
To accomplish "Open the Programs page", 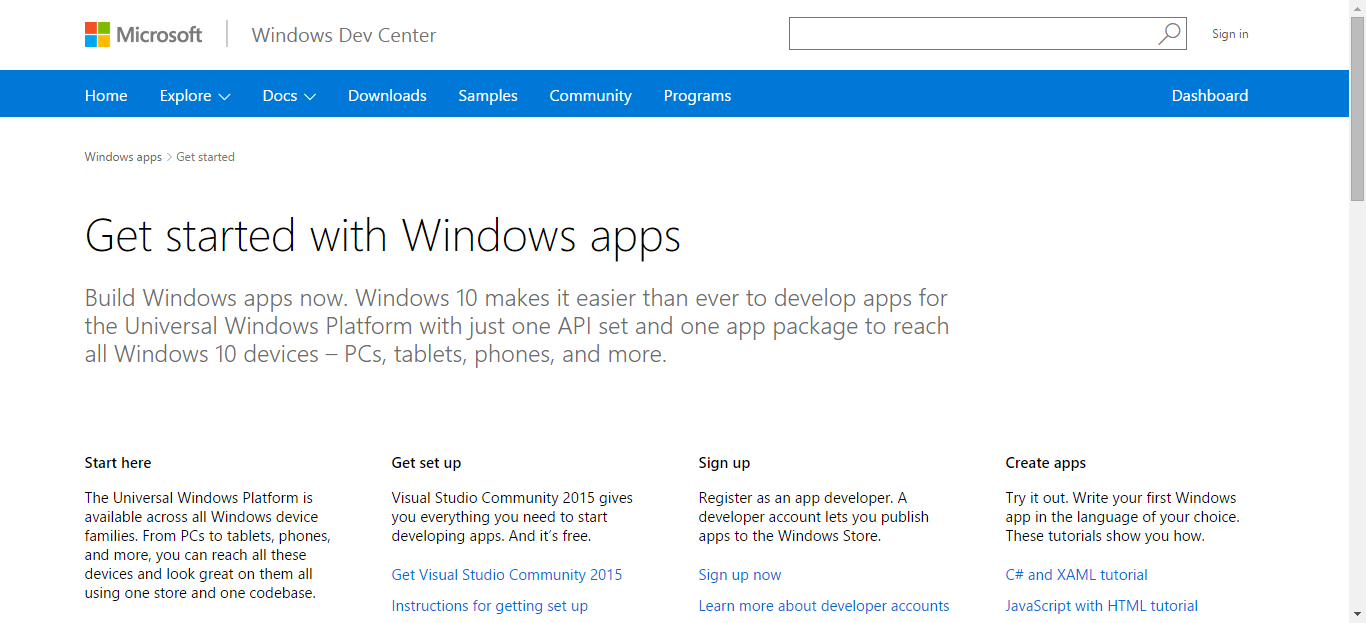I will [697, 95].
